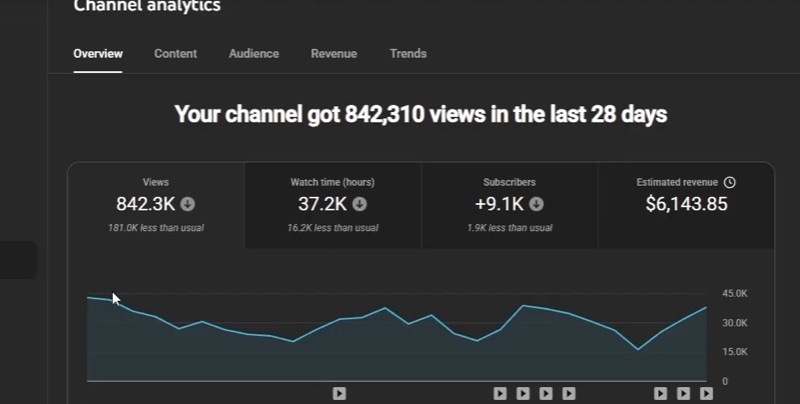Click the third video marker in the group of four
The width and height of the screenshot is (800, 404).
[x=546, y=393]
